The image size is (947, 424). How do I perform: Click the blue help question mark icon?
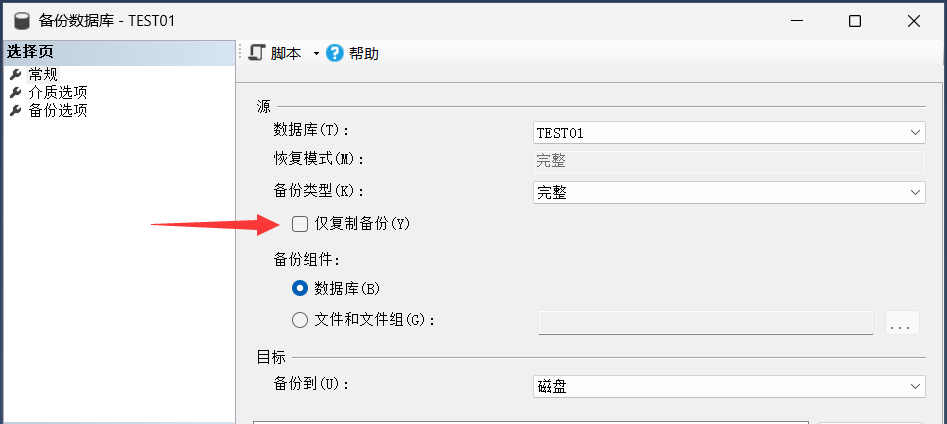point(335,53)
